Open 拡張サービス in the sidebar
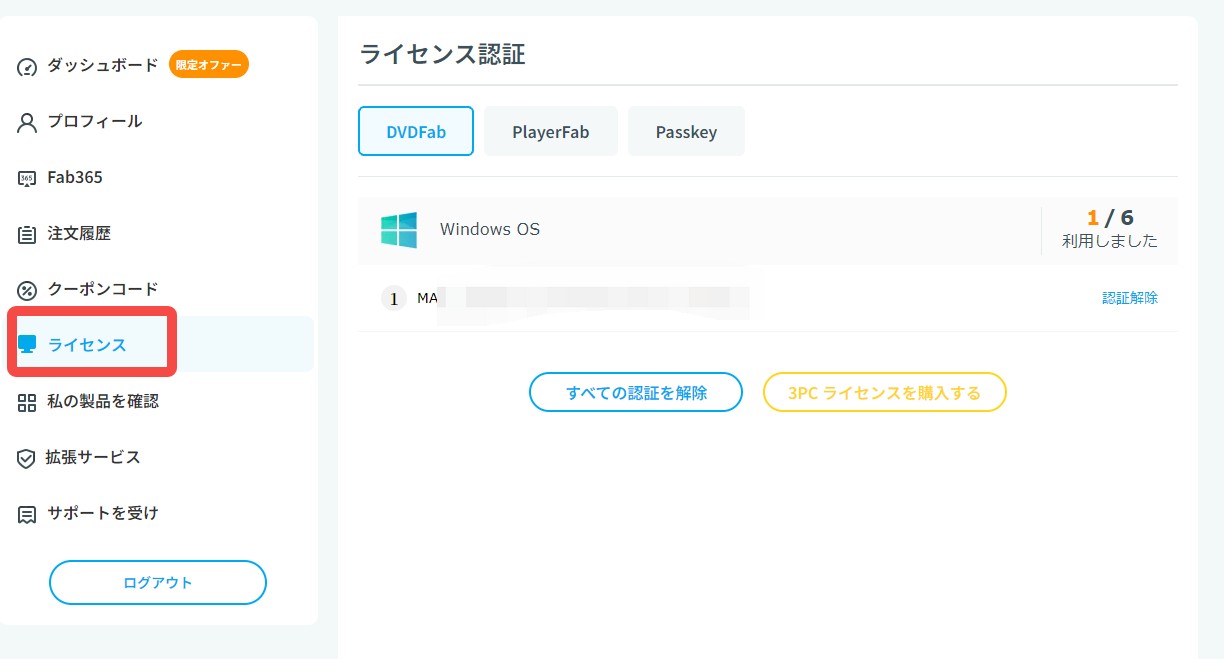1224x659 pixels. pyautogui.click(x=93, y=457)
